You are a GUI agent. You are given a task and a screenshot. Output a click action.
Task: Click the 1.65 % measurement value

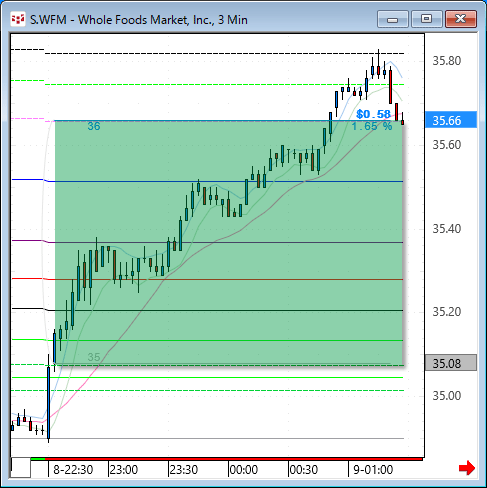(372, 126)
